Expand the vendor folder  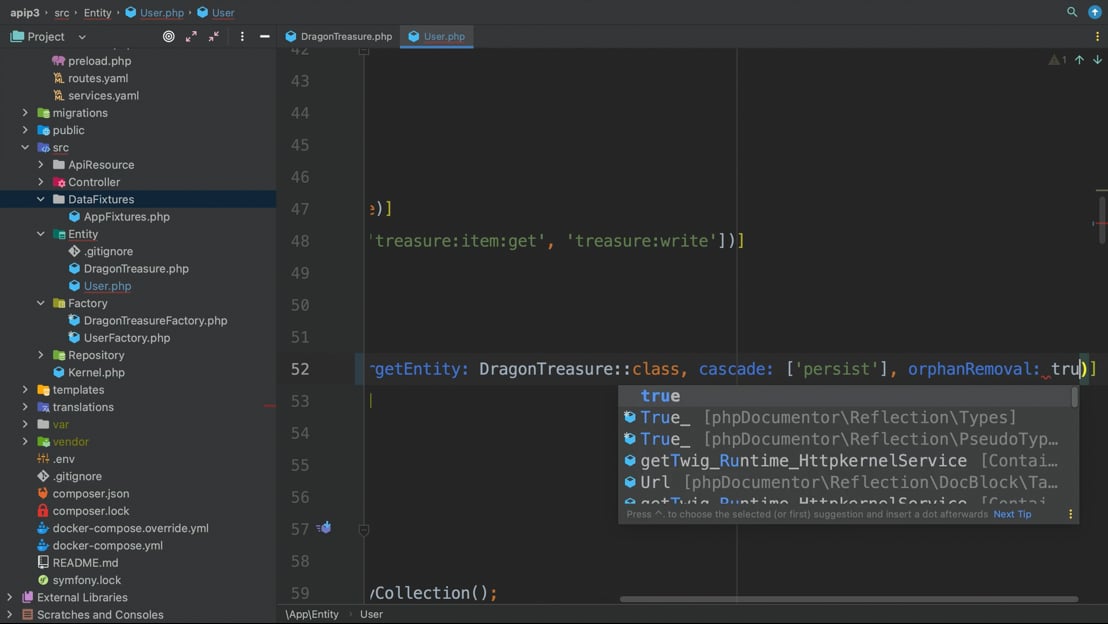pos(25,442)
